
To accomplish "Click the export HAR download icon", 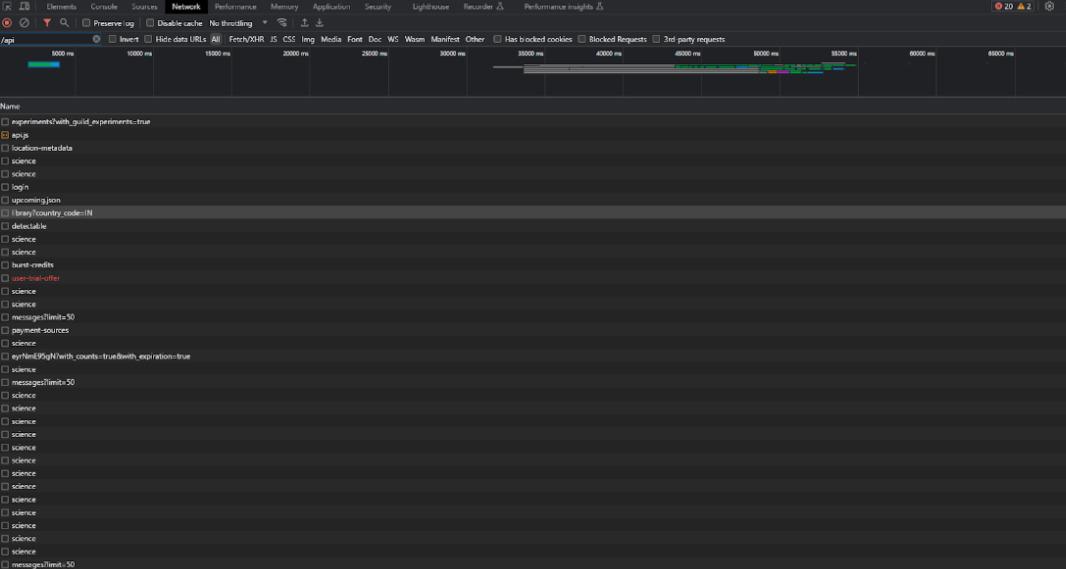I will point(320,23).
